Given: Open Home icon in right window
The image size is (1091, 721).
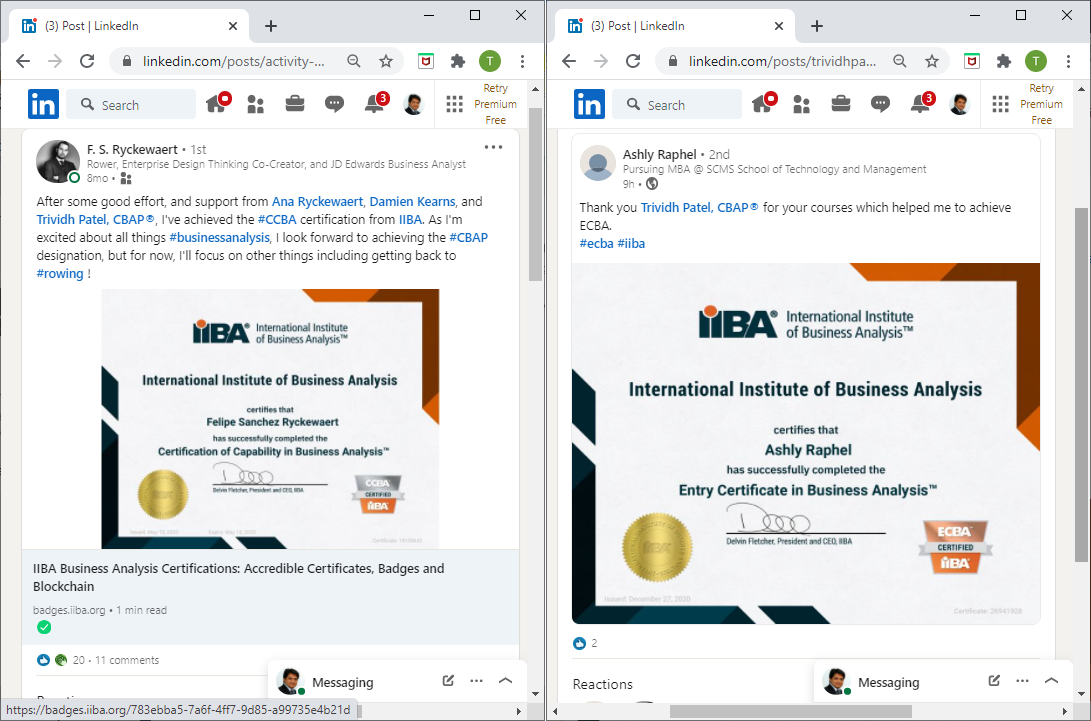Looking at the screenshot, I should point(763,104).
